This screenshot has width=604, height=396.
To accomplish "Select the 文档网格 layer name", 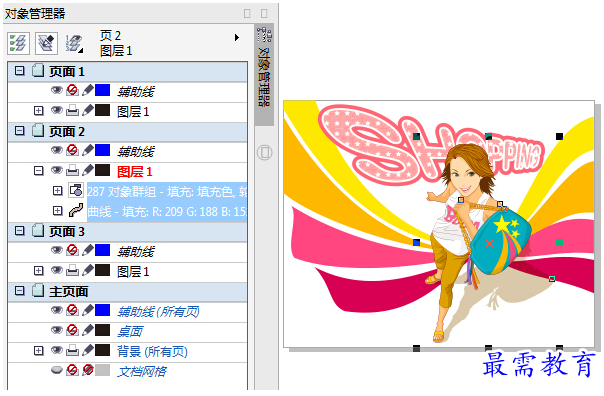I will [142, 371].
